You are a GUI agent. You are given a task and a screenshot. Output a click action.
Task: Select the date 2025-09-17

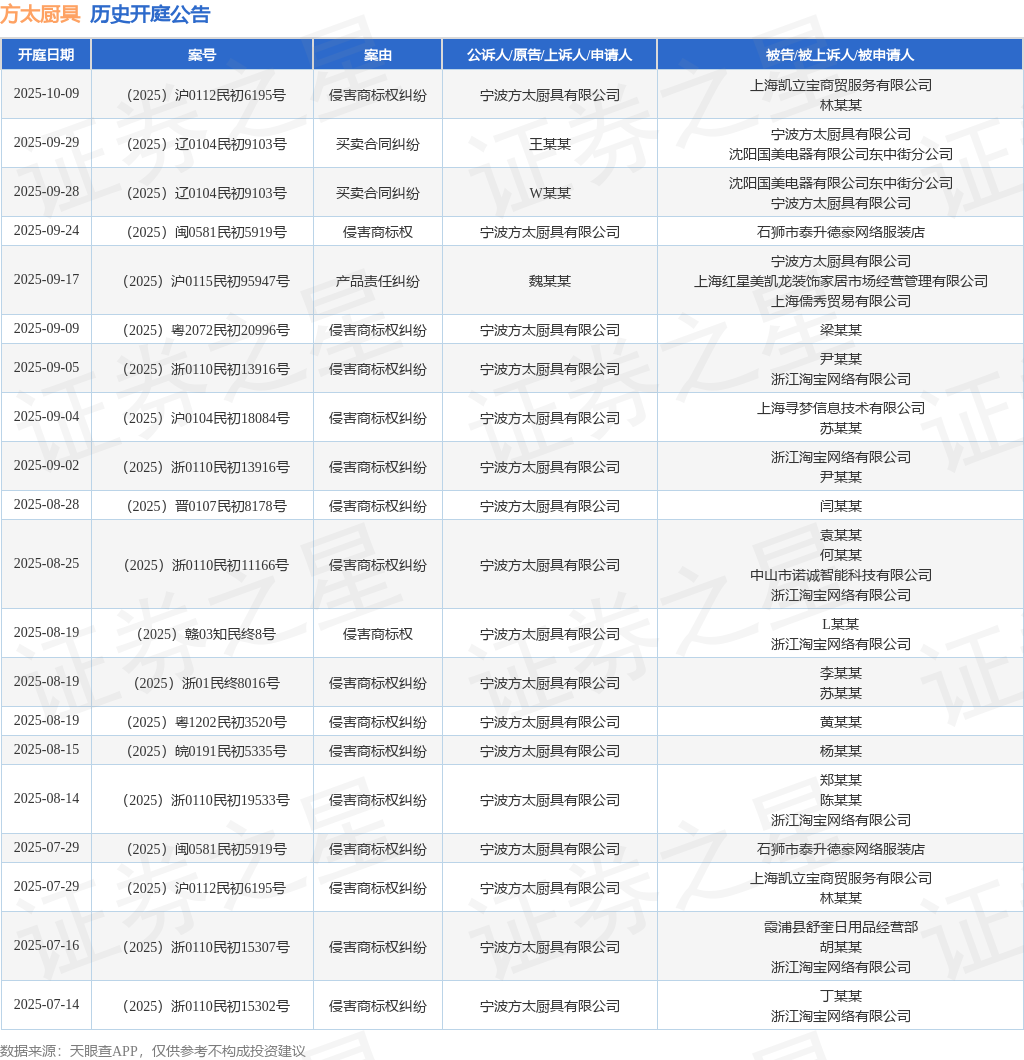tap(46, 280)
